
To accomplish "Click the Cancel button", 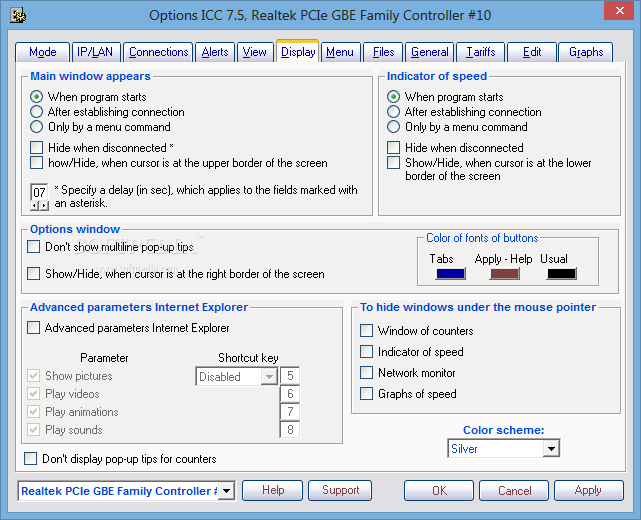I will 514,490.
